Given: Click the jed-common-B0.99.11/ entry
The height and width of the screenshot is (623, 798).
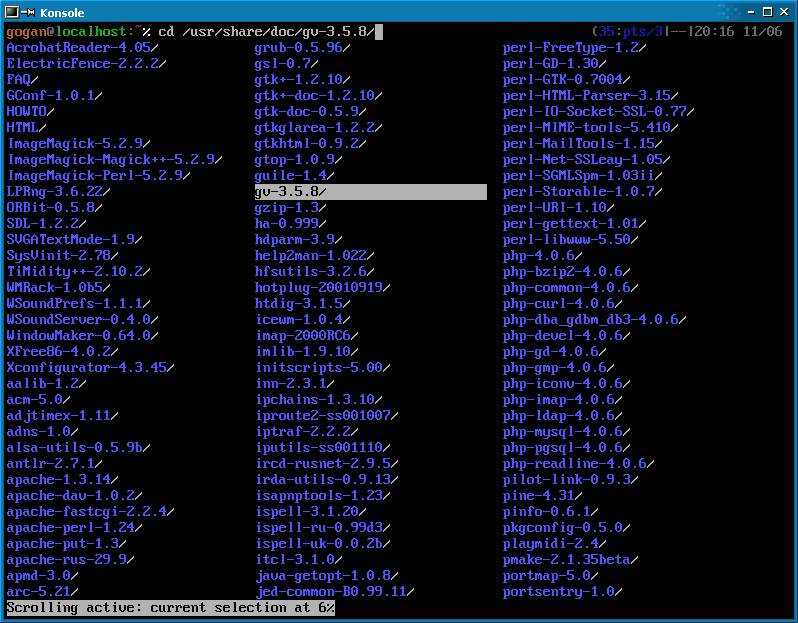Looking at the screenshot, I should [334, 592].
